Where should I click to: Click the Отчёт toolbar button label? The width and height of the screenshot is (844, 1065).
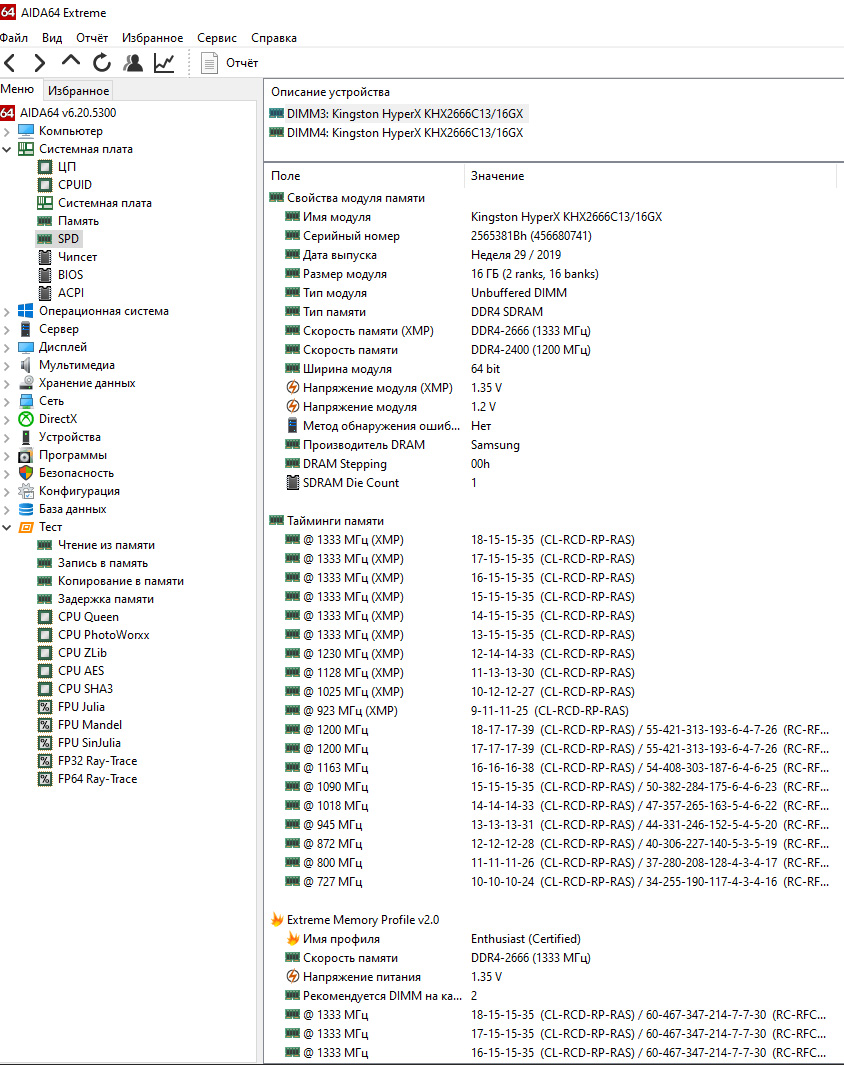[x=242, y=63]
